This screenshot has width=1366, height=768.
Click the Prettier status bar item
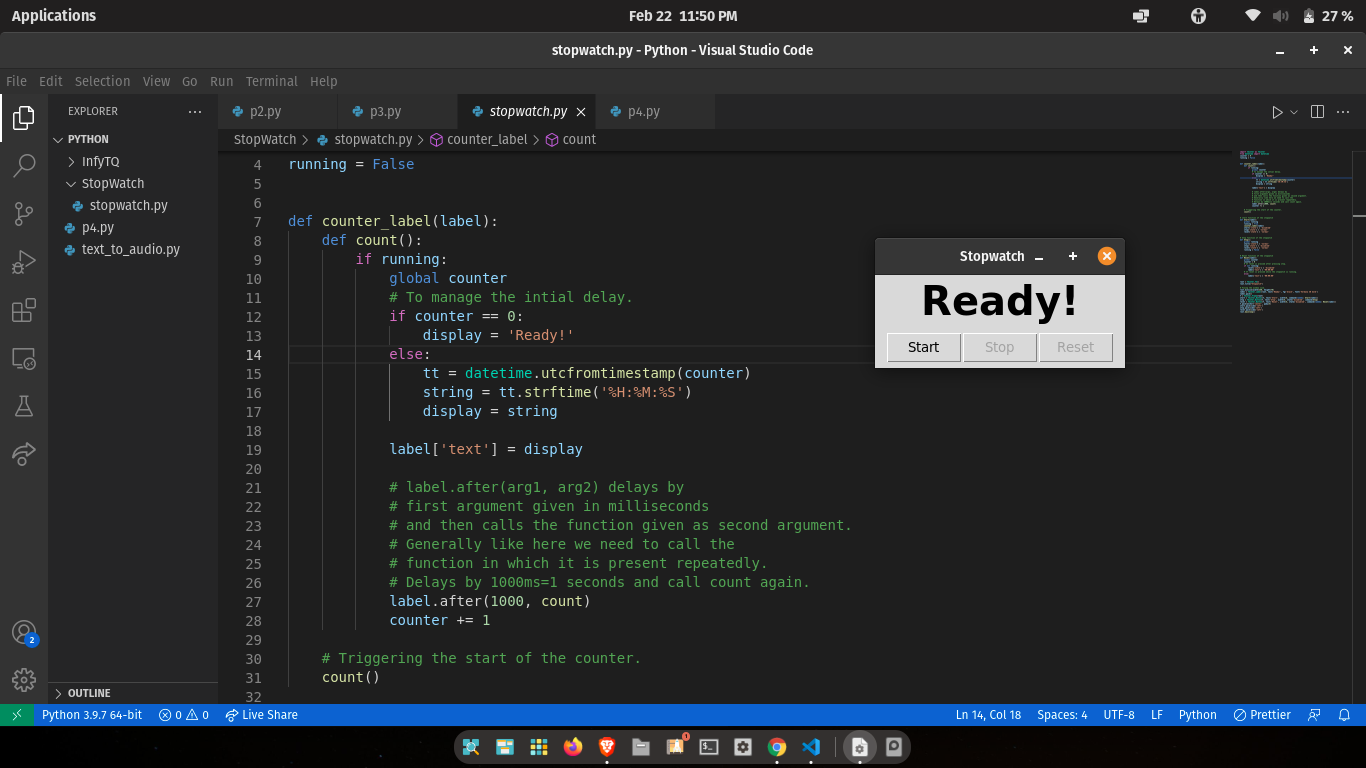(1262, 715)
